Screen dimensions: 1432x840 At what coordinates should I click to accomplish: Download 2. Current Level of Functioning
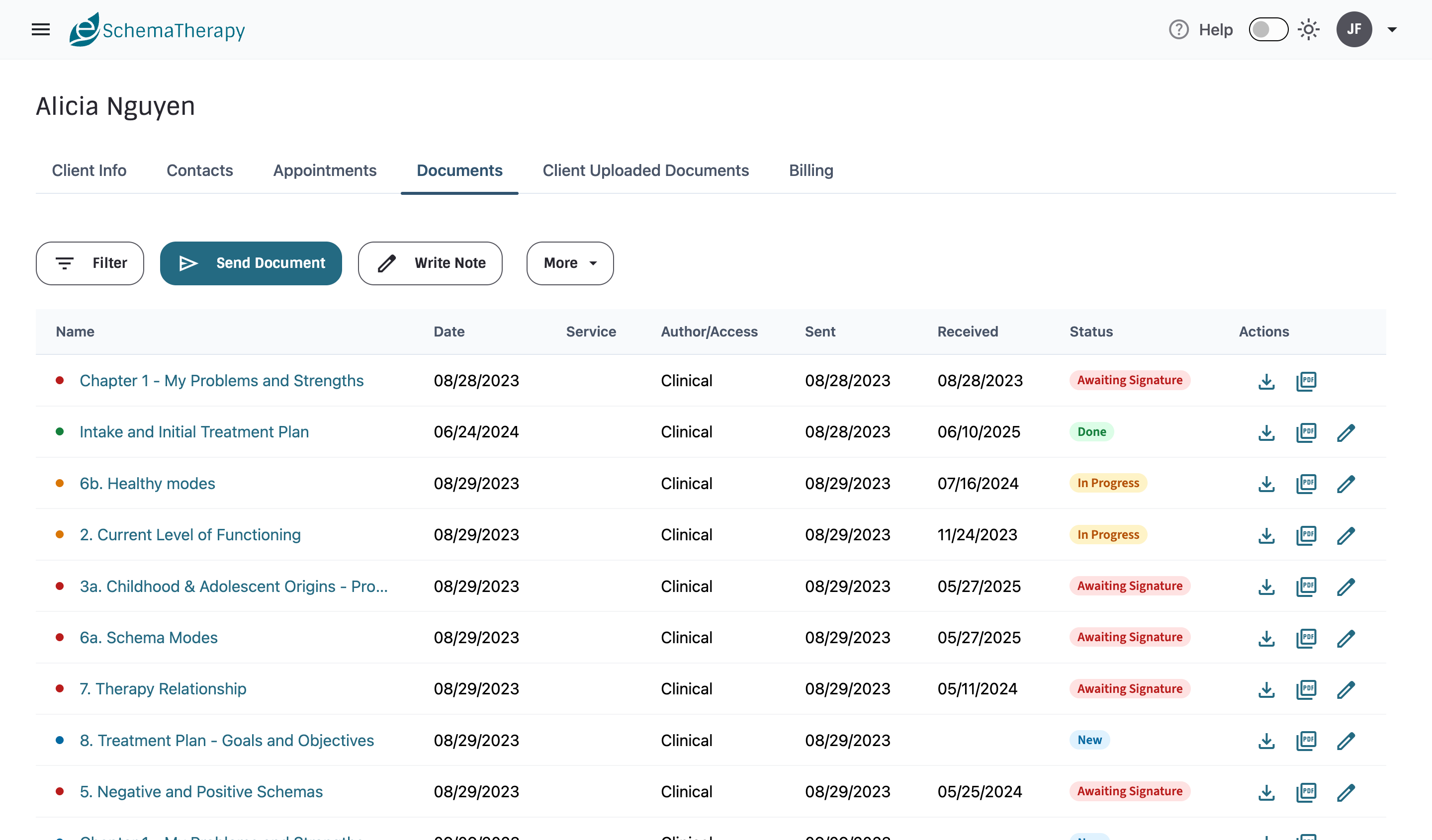click(x=1266, y=536)
